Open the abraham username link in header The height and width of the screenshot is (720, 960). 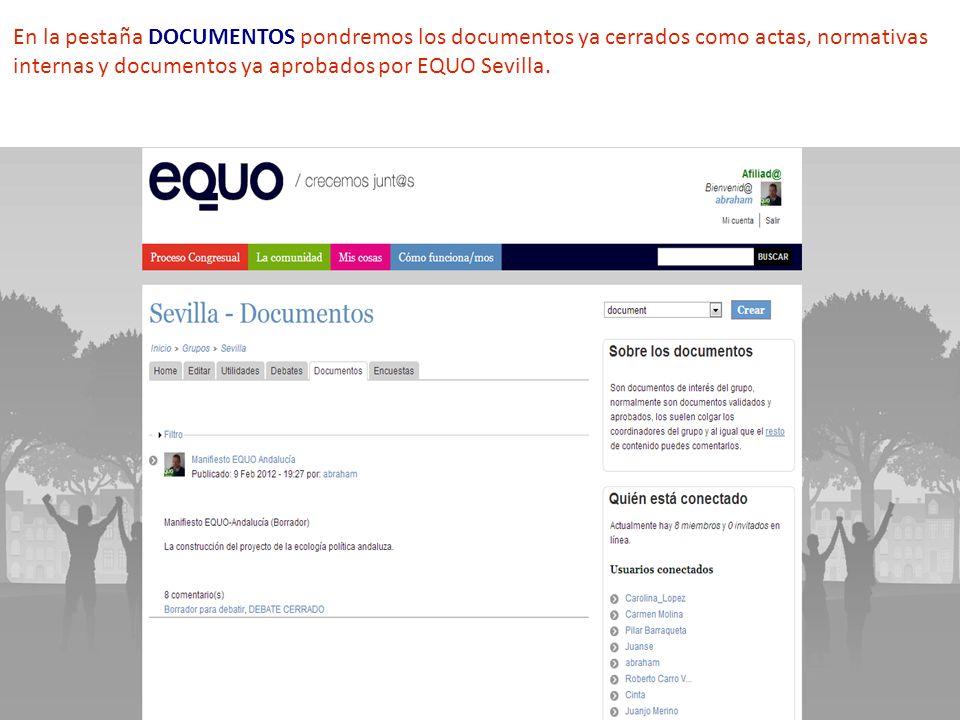click(733, 200)
